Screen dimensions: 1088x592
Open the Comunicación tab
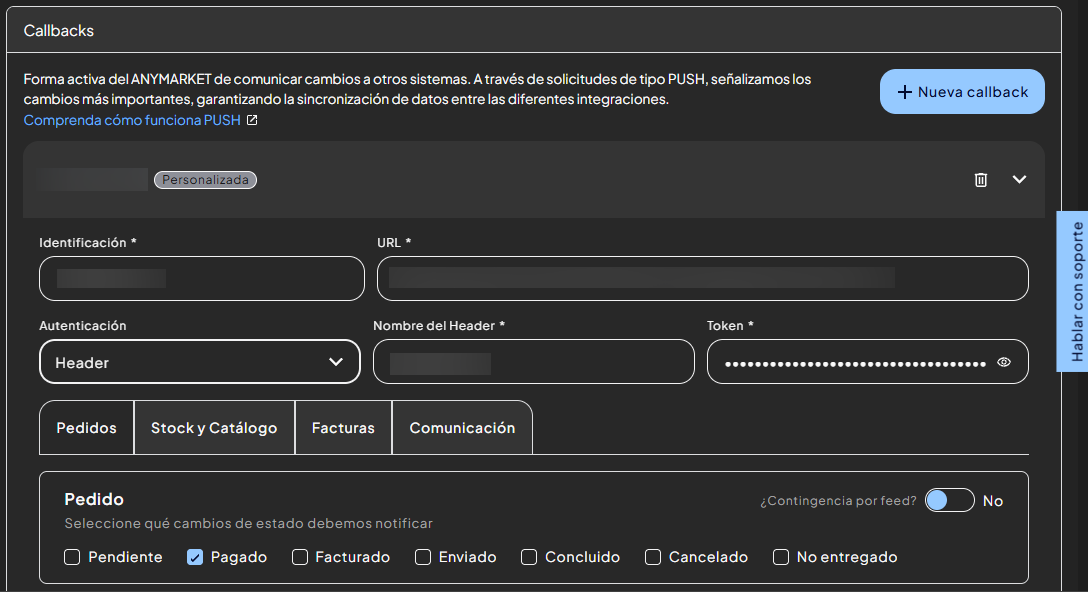pos(462,428)
